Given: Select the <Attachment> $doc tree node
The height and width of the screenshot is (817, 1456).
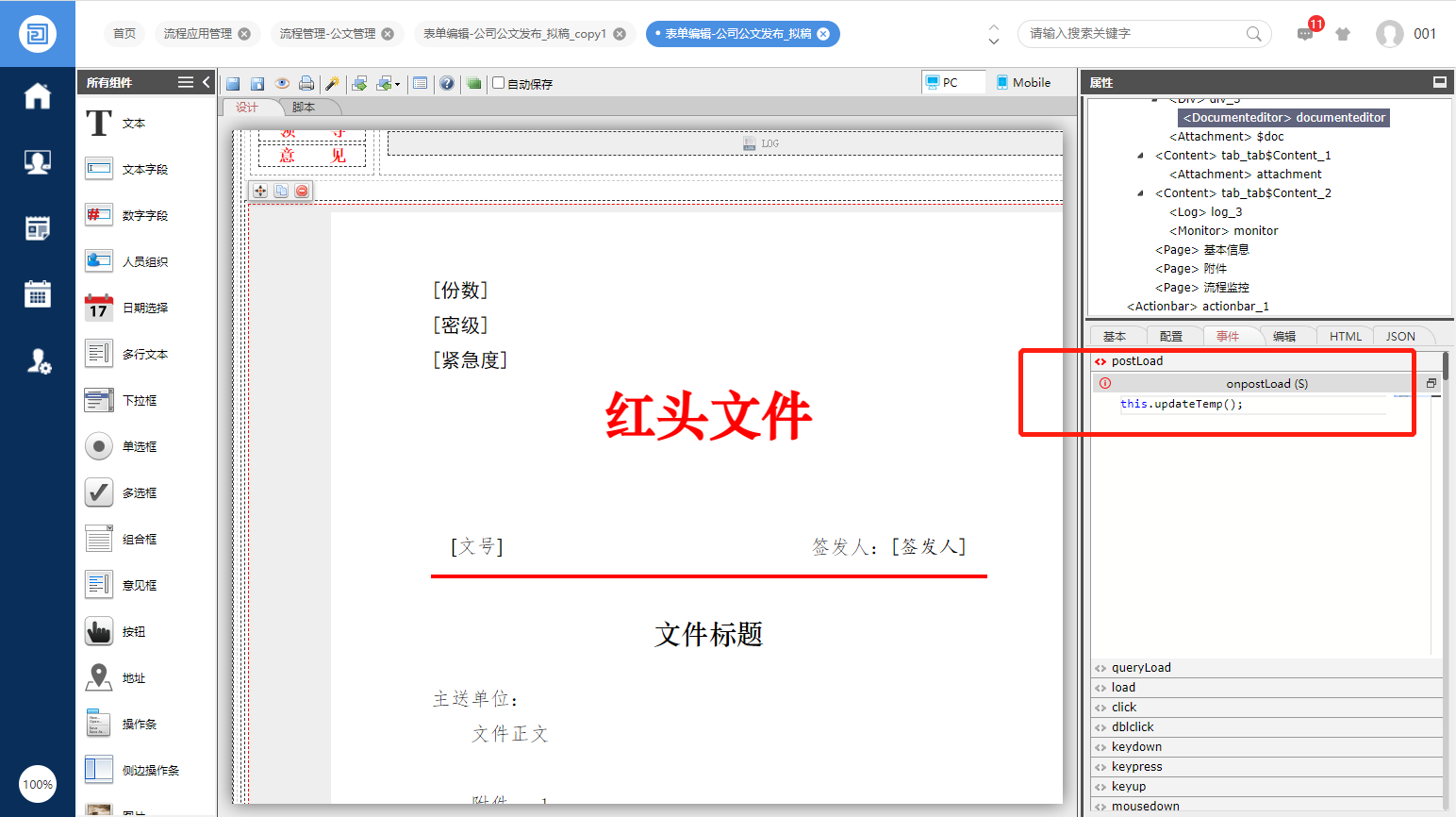Looking at the screenshot, I should [1227, 137].
